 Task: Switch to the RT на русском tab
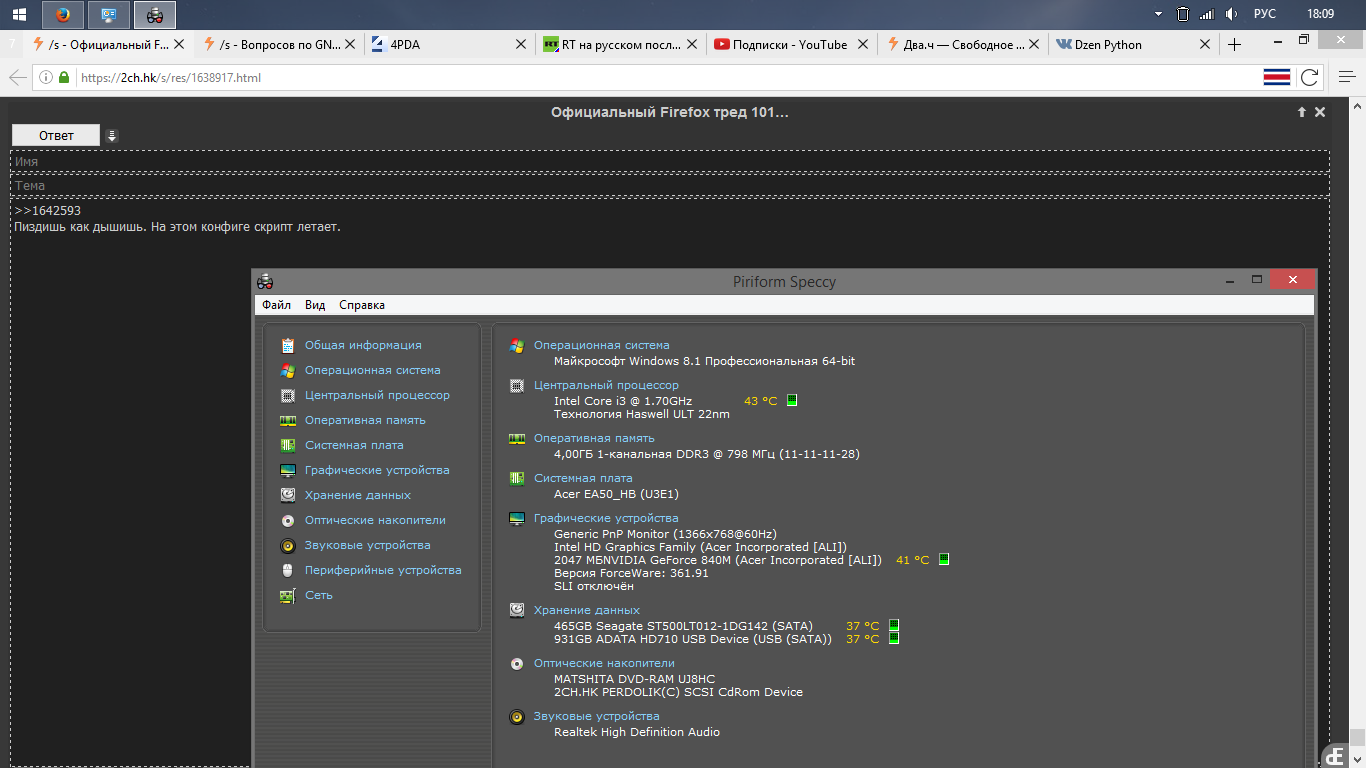point(618,44)
